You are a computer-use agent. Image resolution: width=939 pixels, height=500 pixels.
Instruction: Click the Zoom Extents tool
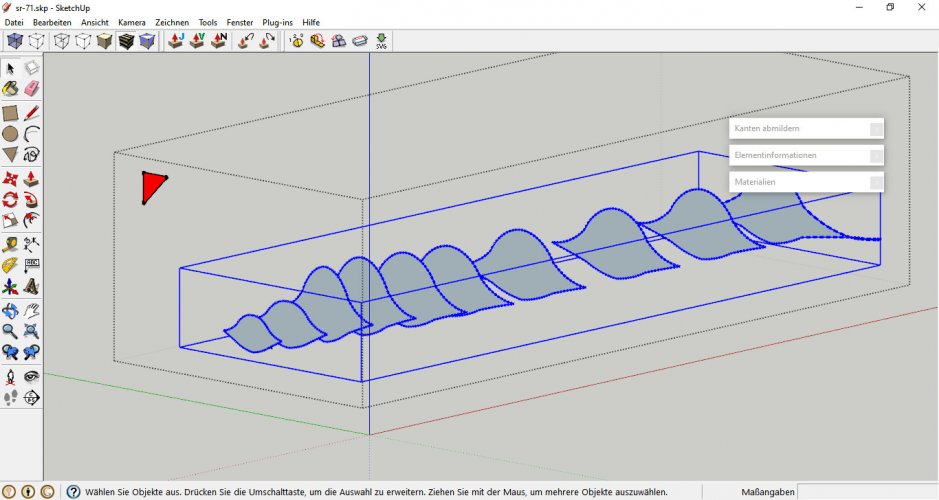click(x=32, y=331)
